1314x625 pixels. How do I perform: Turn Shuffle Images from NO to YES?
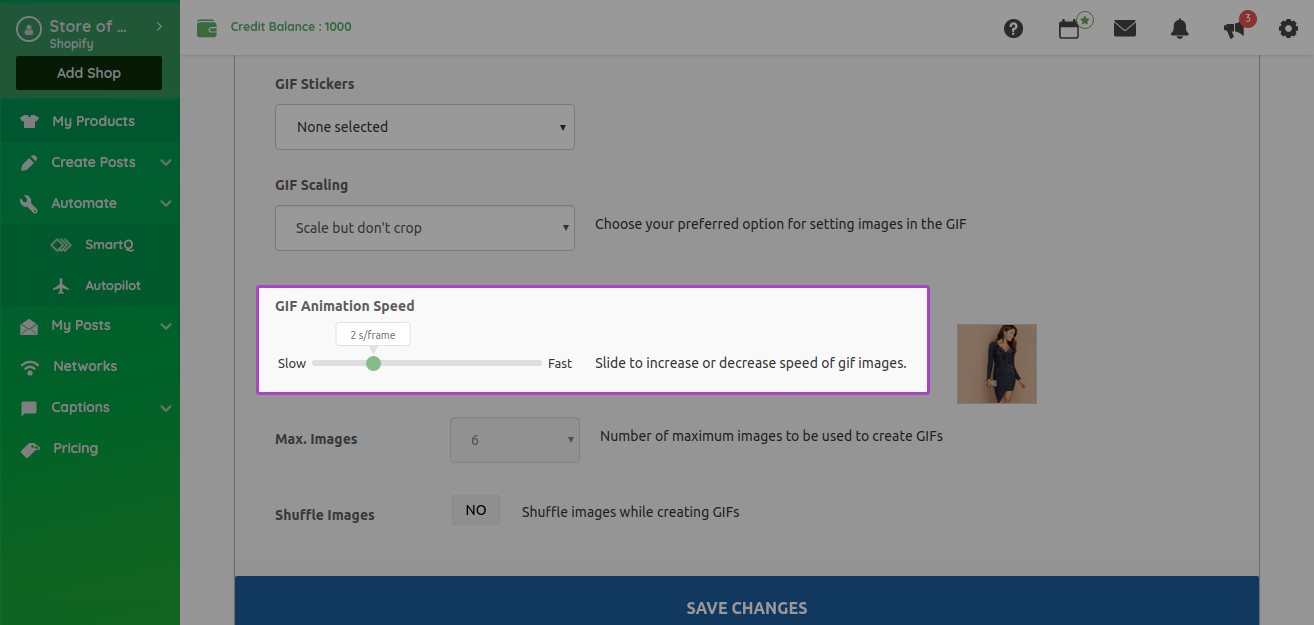coord(475,509)
